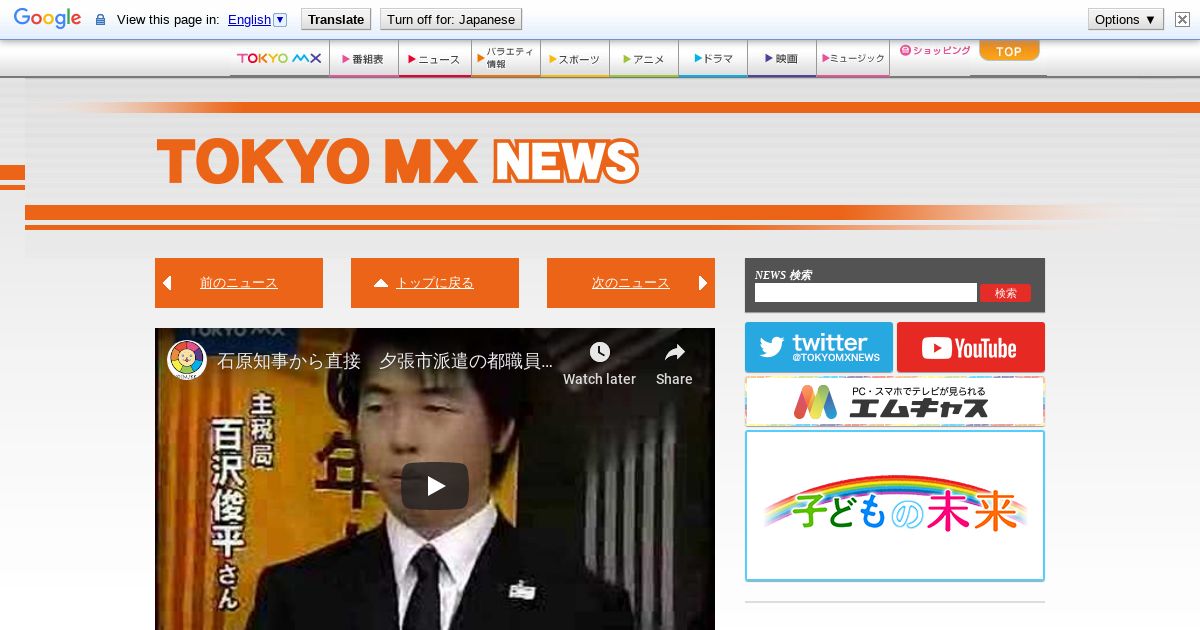Open the ミュージック menu item
Image resolution: width=1200 pixels, height=630 pixels.
pos(853,59)
